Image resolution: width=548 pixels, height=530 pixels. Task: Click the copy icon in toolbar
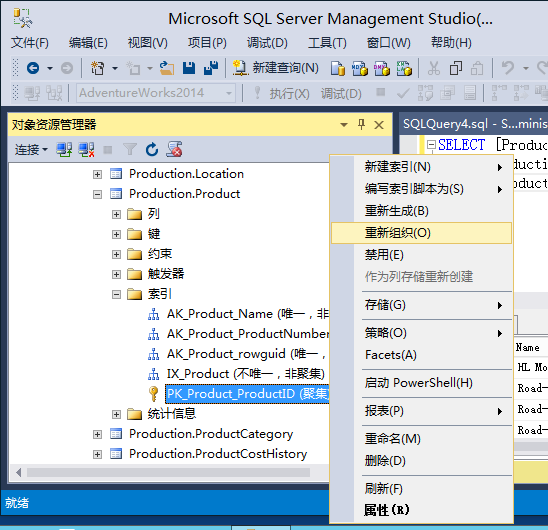tap(456, 68)
